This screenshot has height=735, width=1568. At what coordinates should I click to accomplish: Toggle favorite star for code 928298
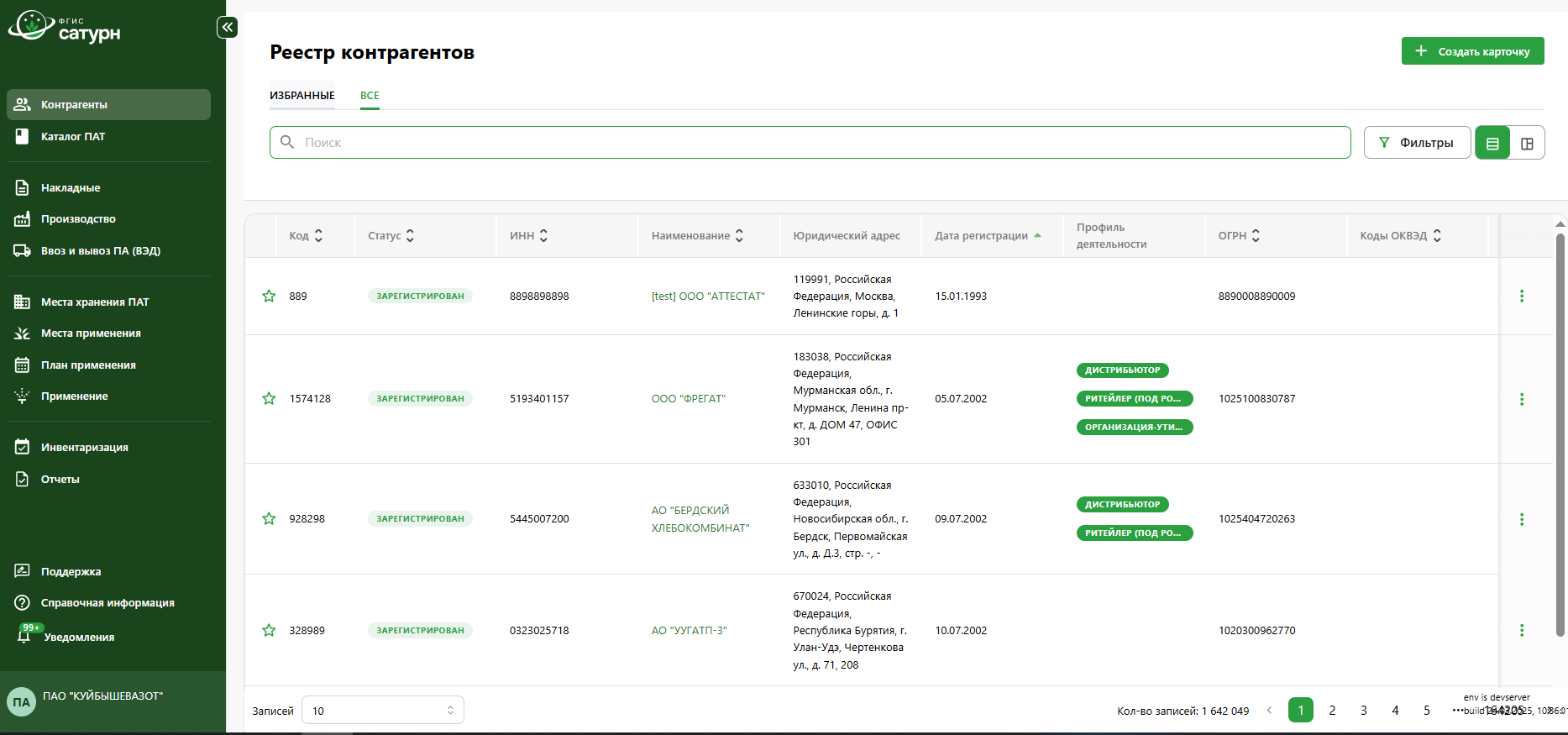[x=269, y=518]
